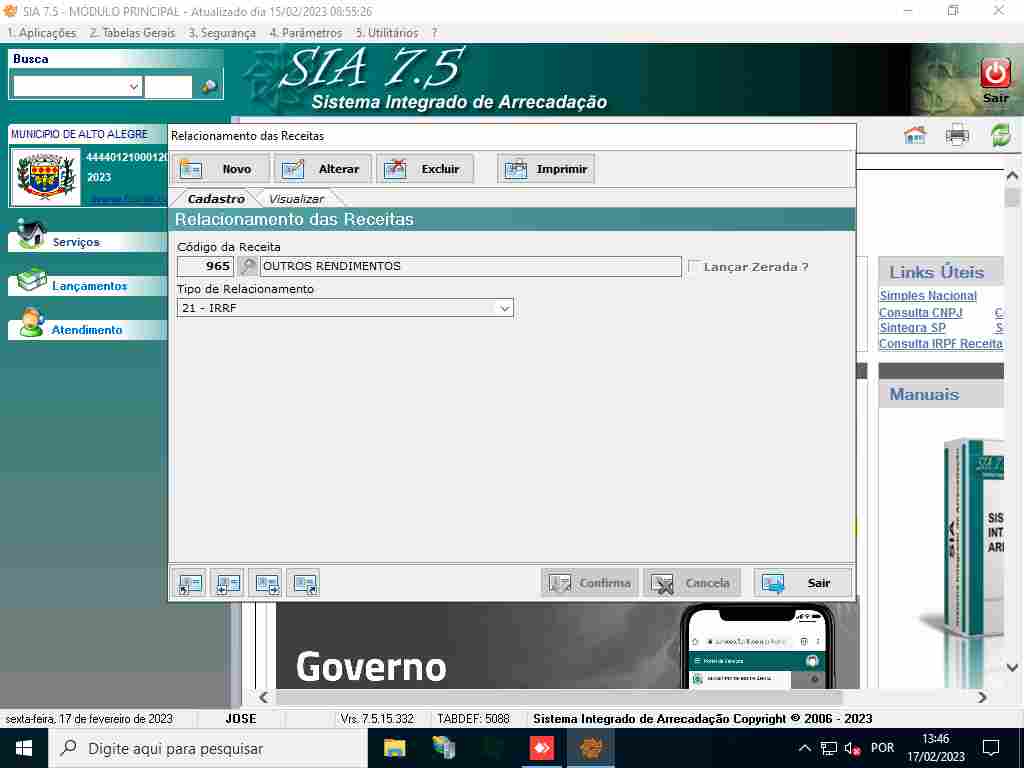The image size is (1024, 768).
Task: Open the Simples Nacional link
Action: pyautogui.click(x=927, y=296)
